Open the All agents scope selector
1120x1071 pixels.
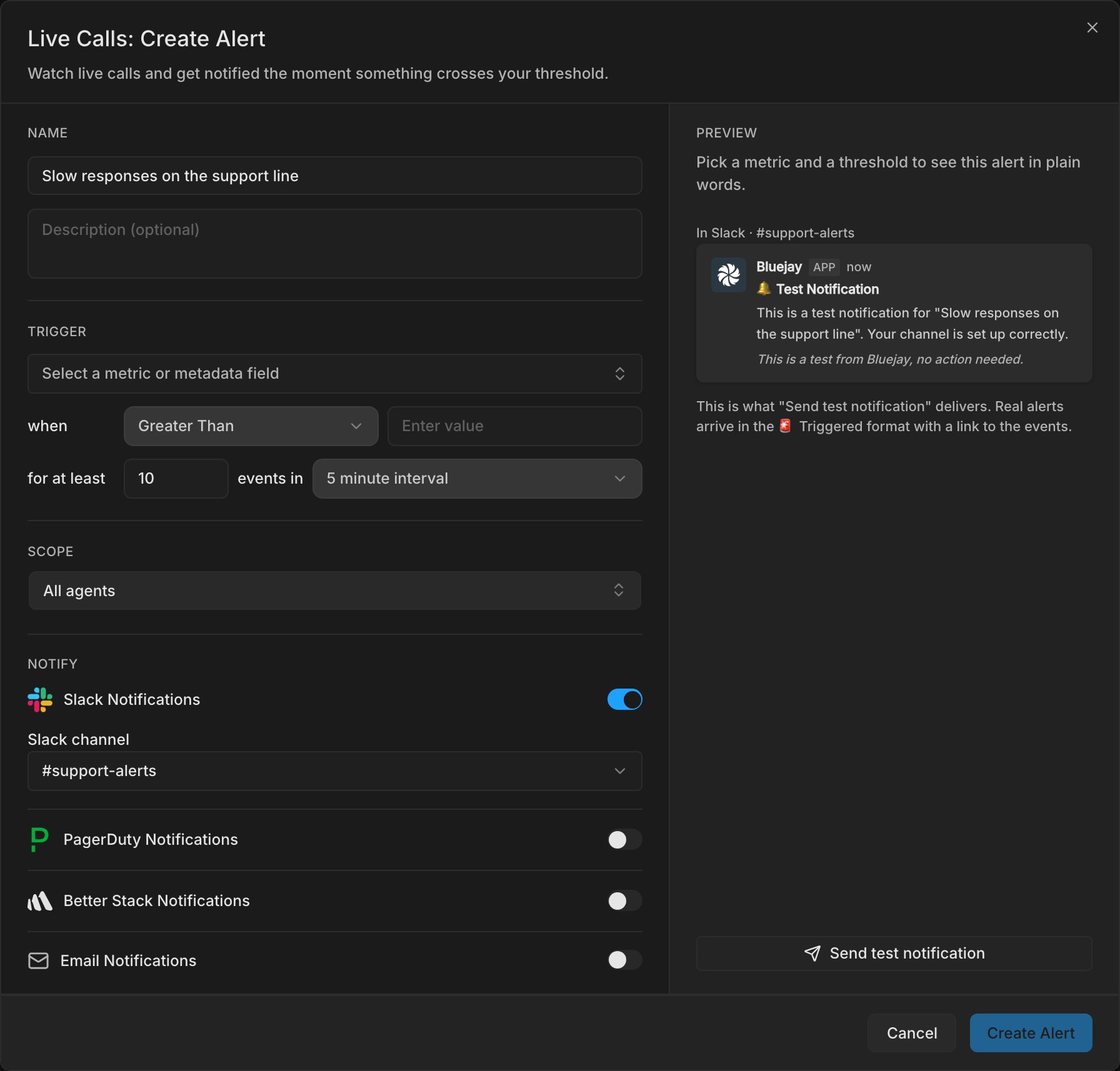334,590
